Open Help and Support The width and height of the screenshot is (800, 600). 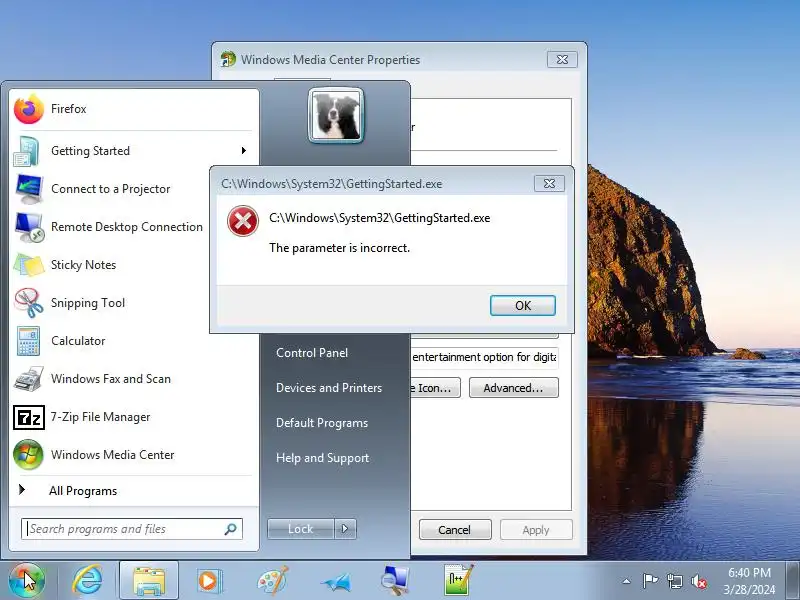[x=322, y=458]
